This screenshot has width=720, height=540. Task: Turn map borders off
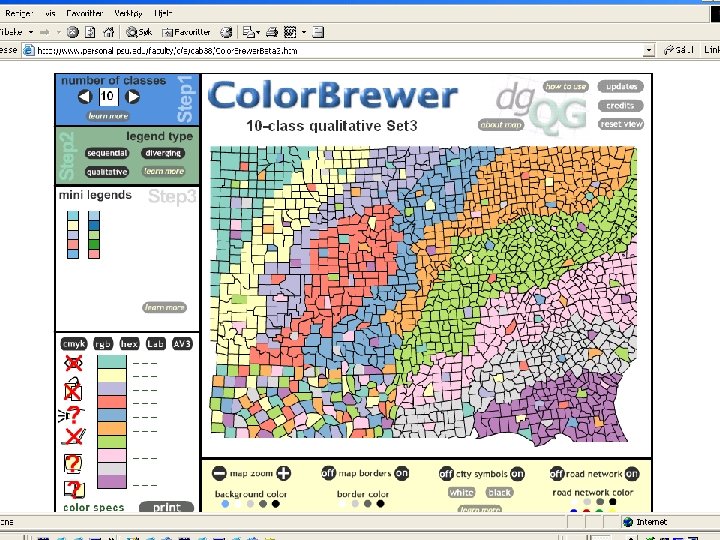coord(328,473)
